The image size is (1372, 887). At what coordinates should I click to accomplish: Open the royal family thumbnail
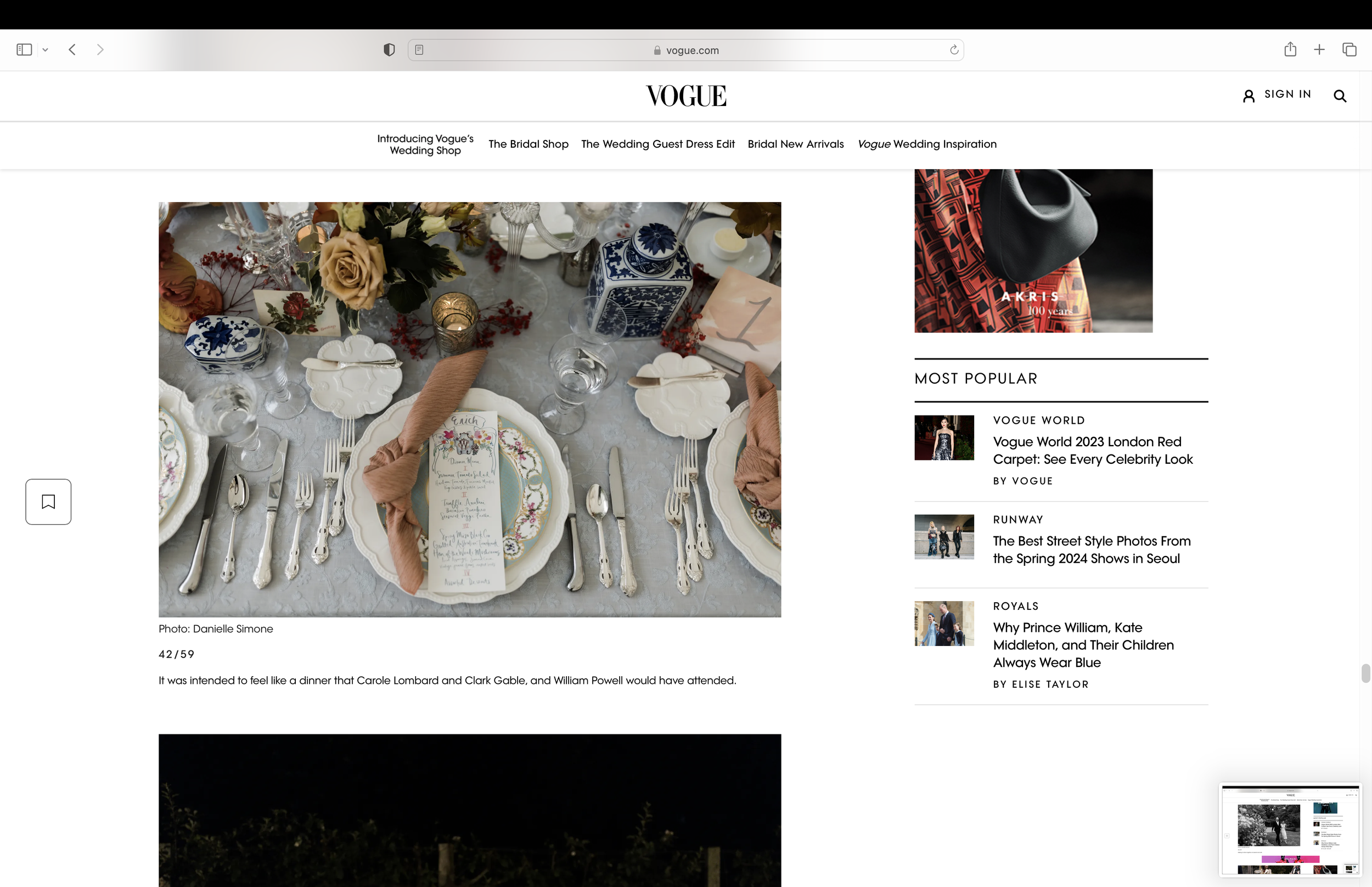point(943,624)
